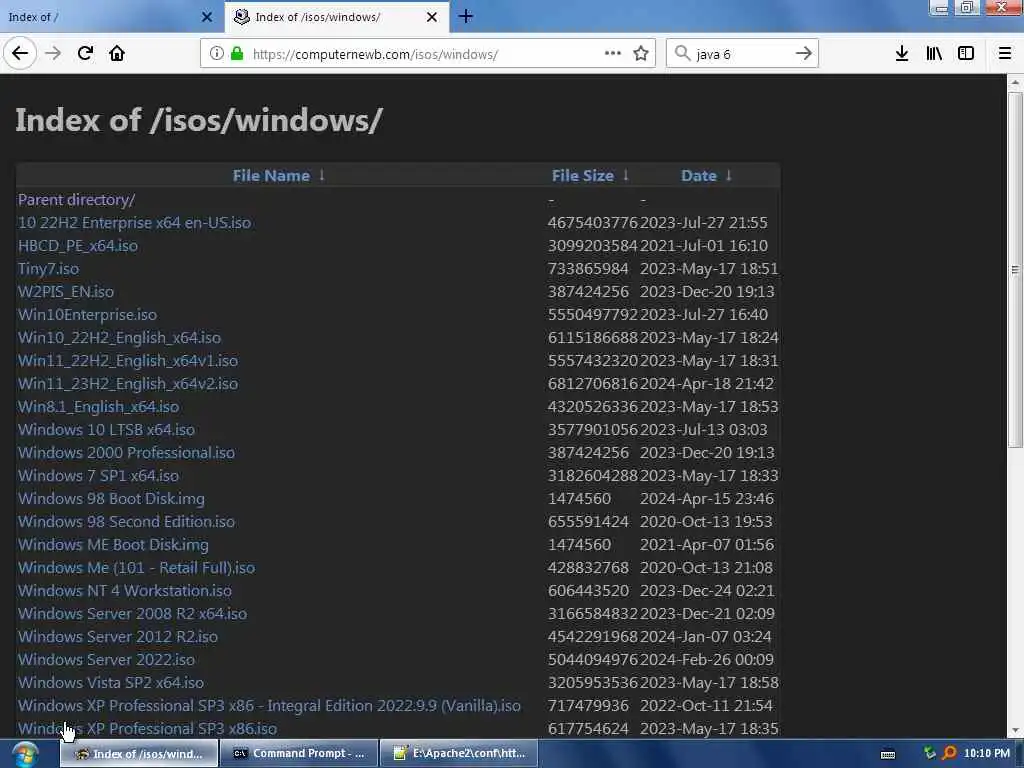Download Windows Server 2008 R2 x64.iso

133,613
